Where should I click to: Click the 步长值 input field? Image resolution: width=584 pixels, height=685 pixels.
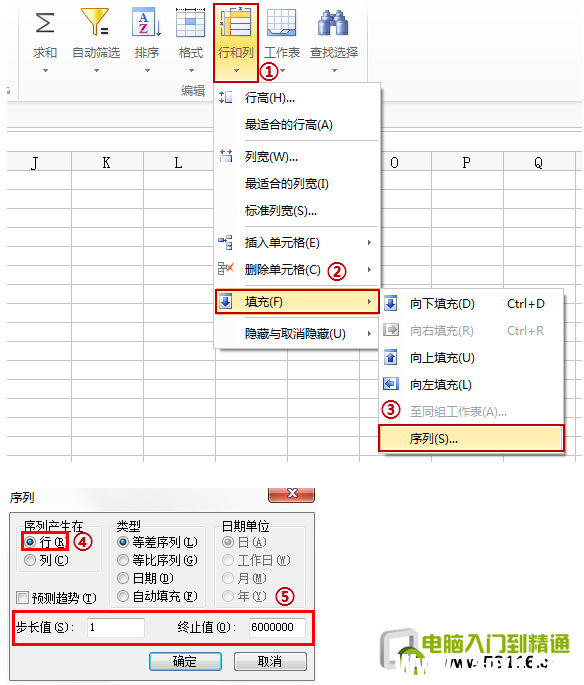pyautogui.click(x=116, y=627)
